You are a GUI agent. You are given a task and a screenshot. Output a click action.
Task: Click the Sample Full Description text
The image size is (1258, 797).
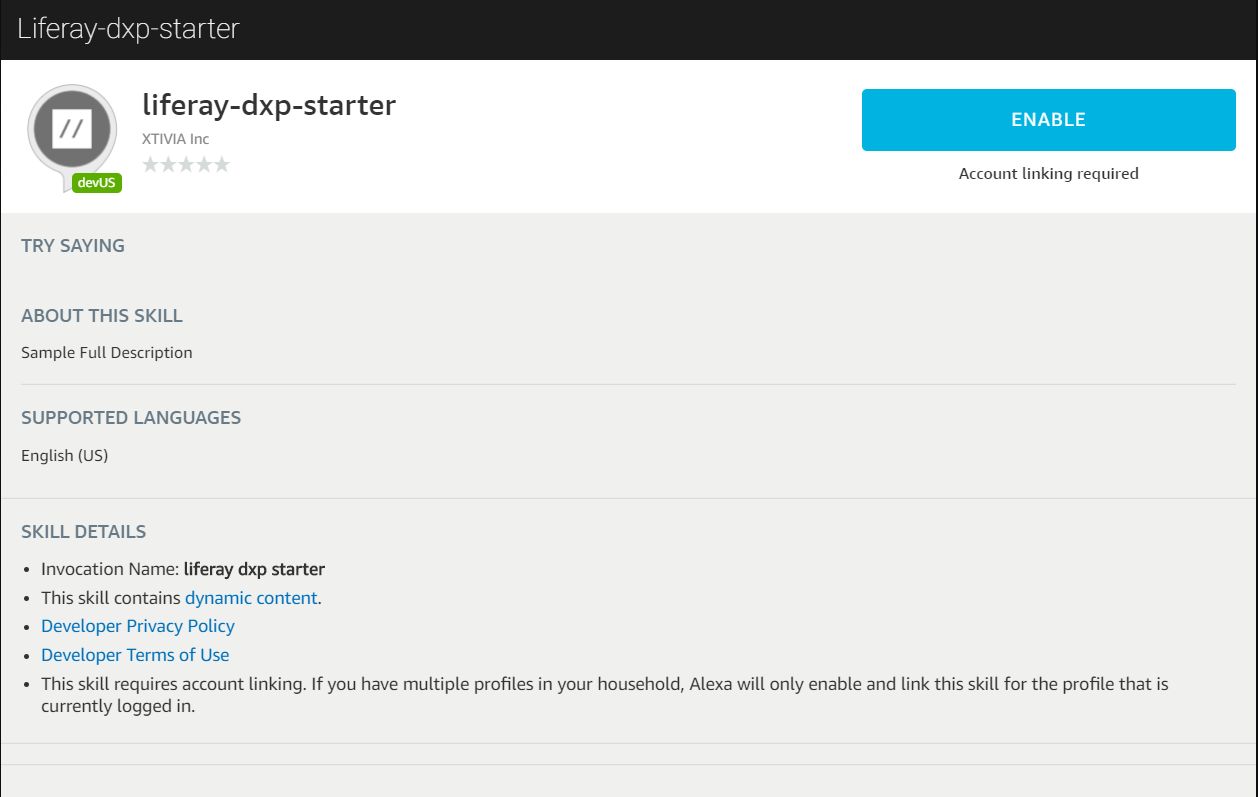click(x=107, y=353)
